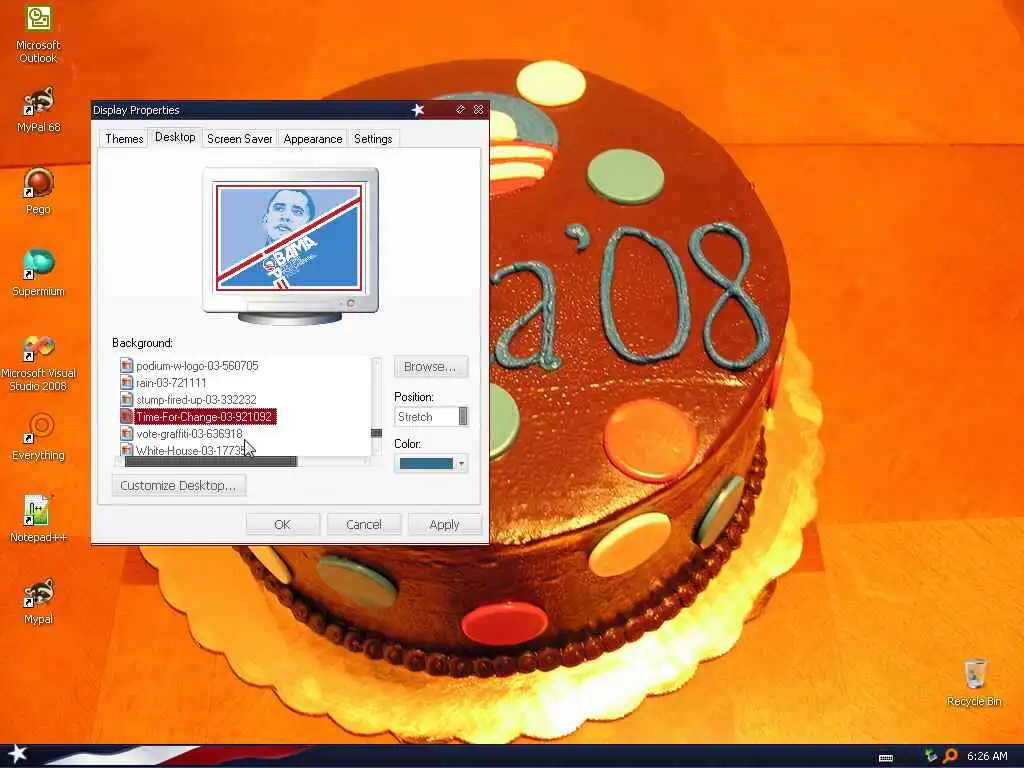Click the blue Color swatch

pyautogui.click(x=426, y=464)
